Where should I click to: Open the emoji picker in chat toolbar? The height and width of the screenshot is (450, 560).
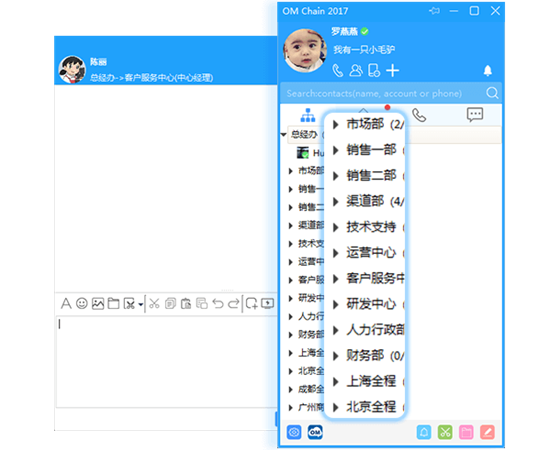tap(82, 304)
